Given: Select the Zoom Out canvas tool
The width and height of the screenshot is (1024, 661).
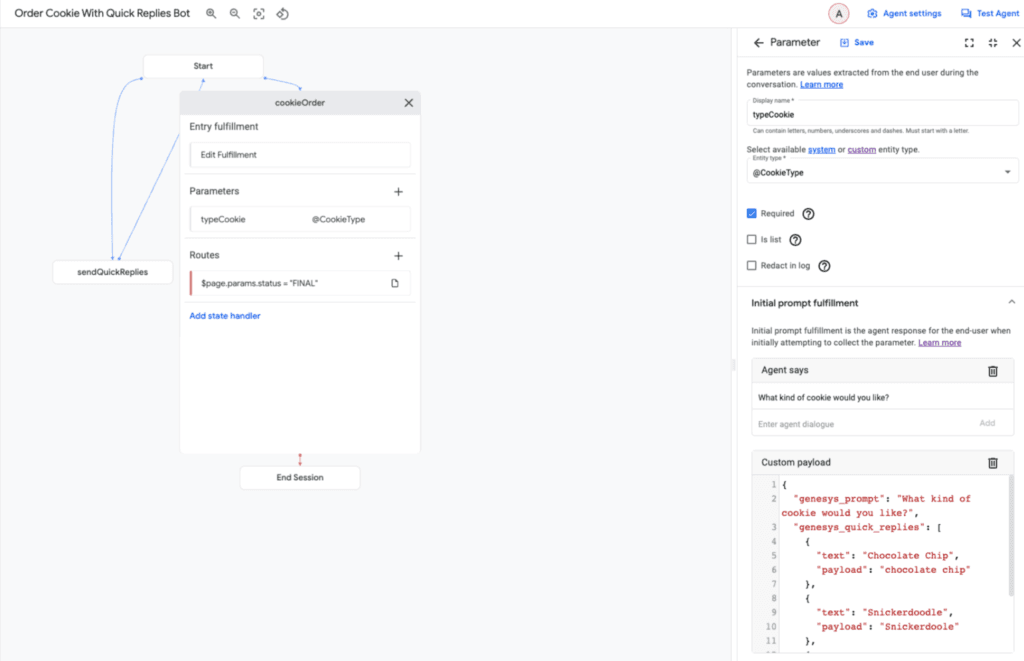Looking at the screenshot, I should click(235, 13).
